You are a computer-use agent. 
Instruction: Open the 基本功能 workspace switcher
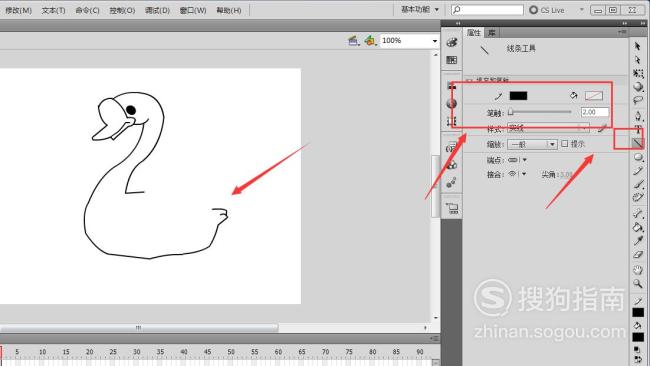click(420, 9)
